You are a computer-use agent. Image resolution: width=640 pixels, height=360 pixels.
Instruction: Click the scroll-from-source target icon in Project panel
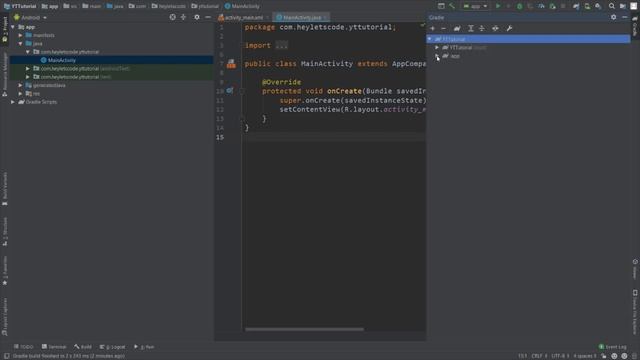pos(173,17)
